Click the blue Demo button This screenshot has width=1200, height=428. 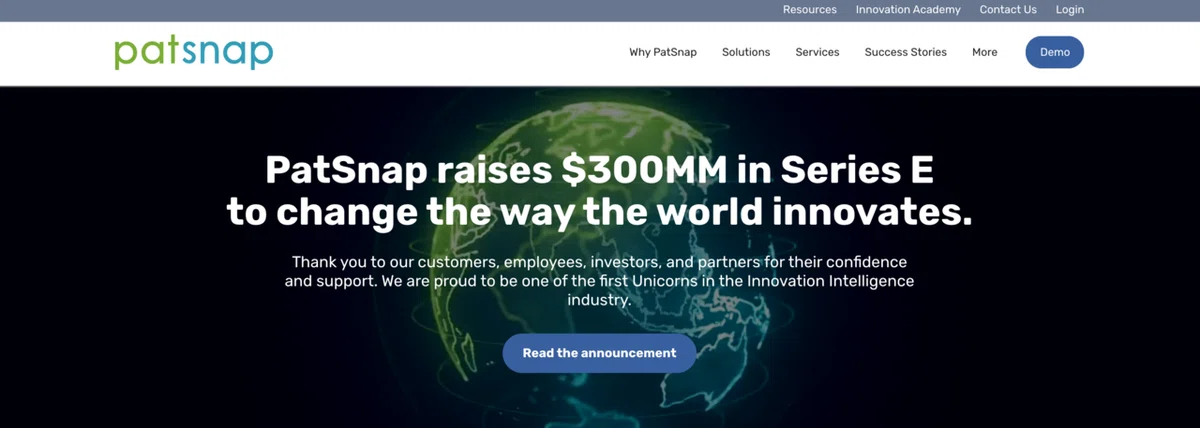1055,52
